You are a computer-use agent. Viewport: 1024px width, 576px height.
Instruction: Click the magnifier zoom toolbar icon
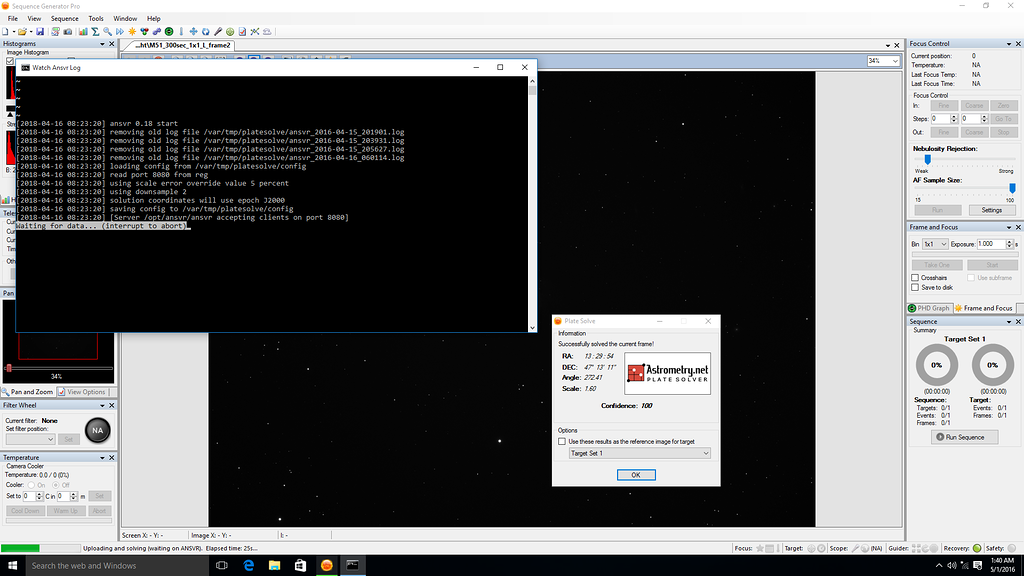tap(106, 31)
